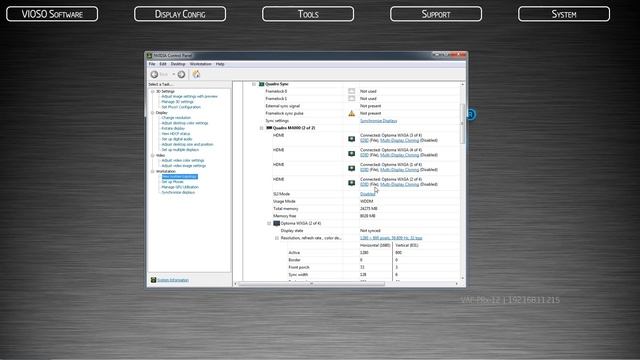This screenshot has width=640, height=360.
Task: Select Adjust video image settings task
Action: [x=184, y=166]
